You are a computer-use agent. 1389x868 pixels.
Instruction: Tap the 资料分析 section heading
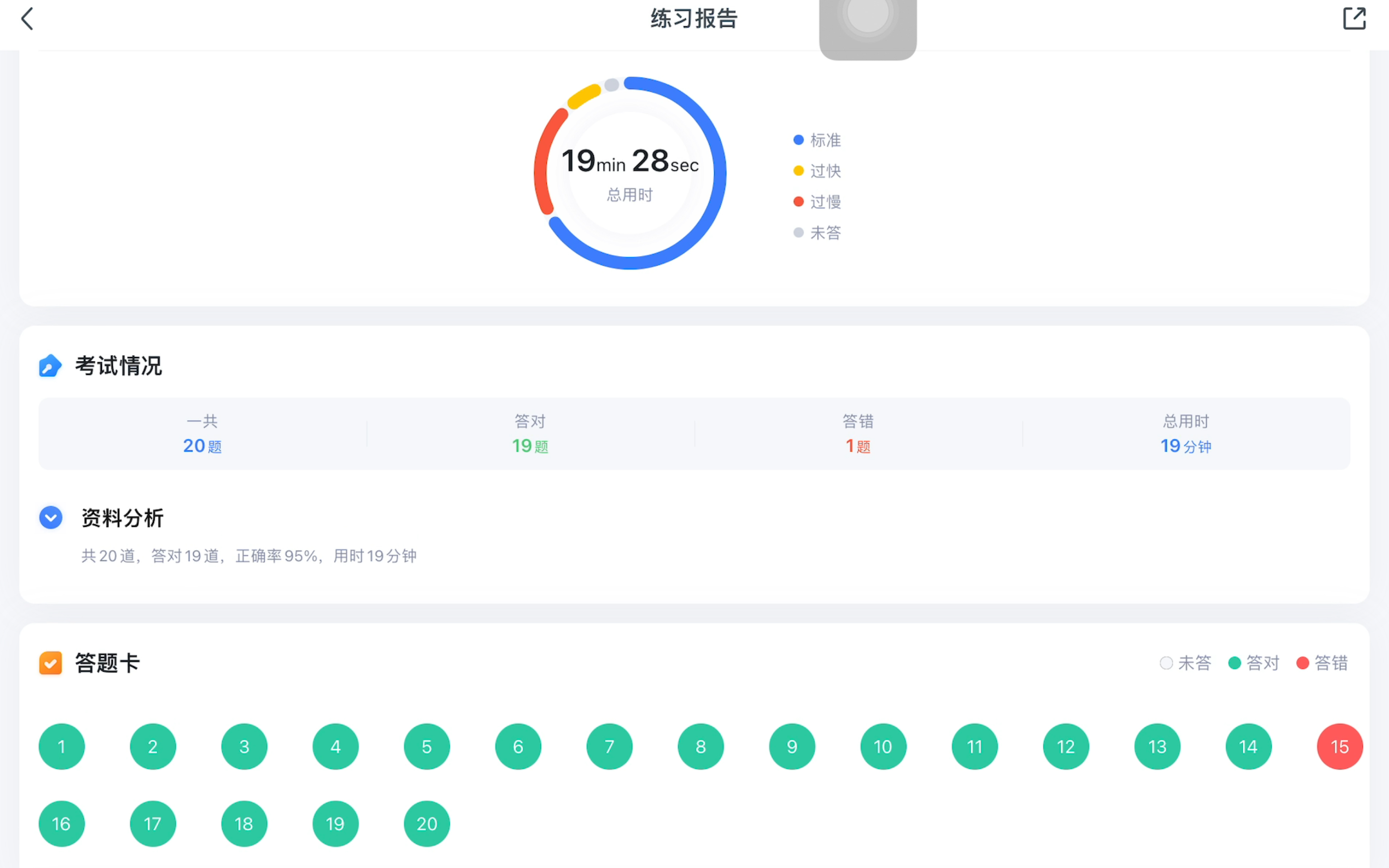122,518
